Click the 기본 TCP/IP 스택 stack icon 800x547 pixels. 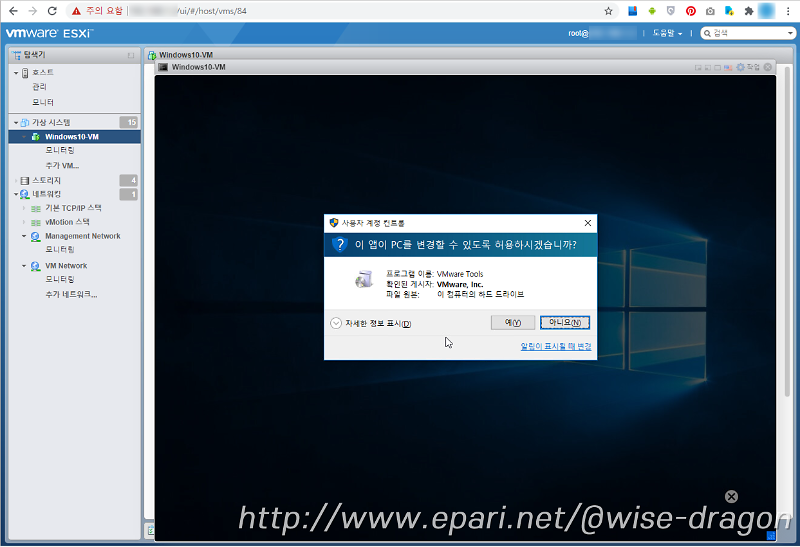[x=36, y=209]
